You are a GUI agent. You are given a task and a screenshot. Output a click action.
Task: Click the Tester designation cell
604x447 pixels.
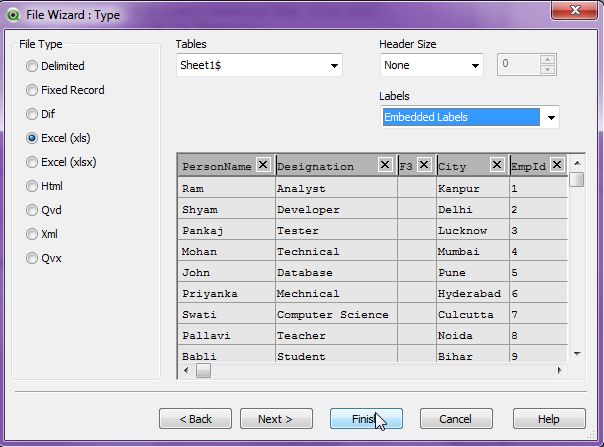click(337, 231)
